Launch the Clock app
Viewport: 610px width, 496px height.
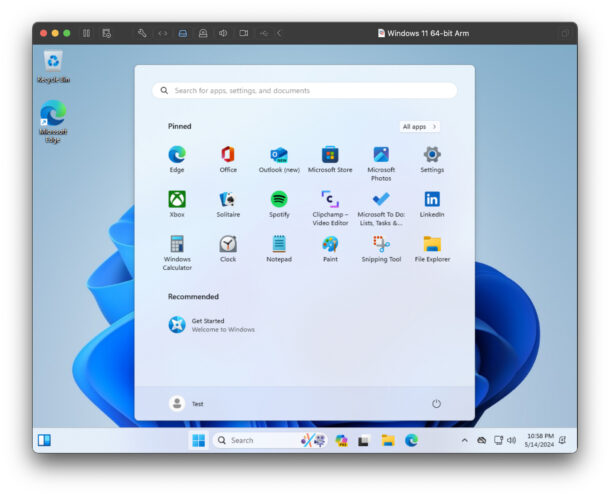(x=228, y=249)
